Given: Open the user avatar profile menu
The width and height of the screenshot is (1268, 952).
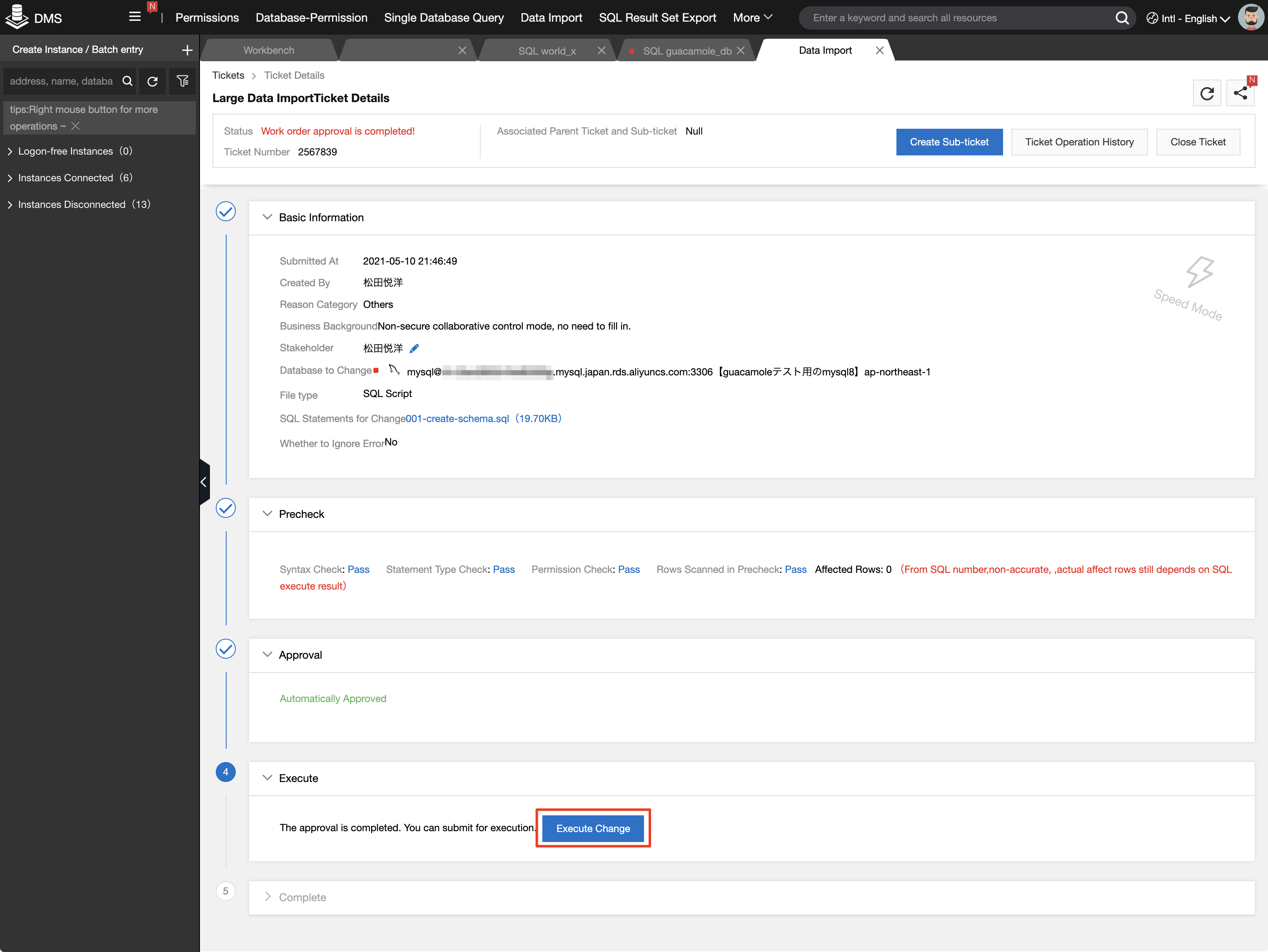Looking at the screenshot, I should point(1251,17).
